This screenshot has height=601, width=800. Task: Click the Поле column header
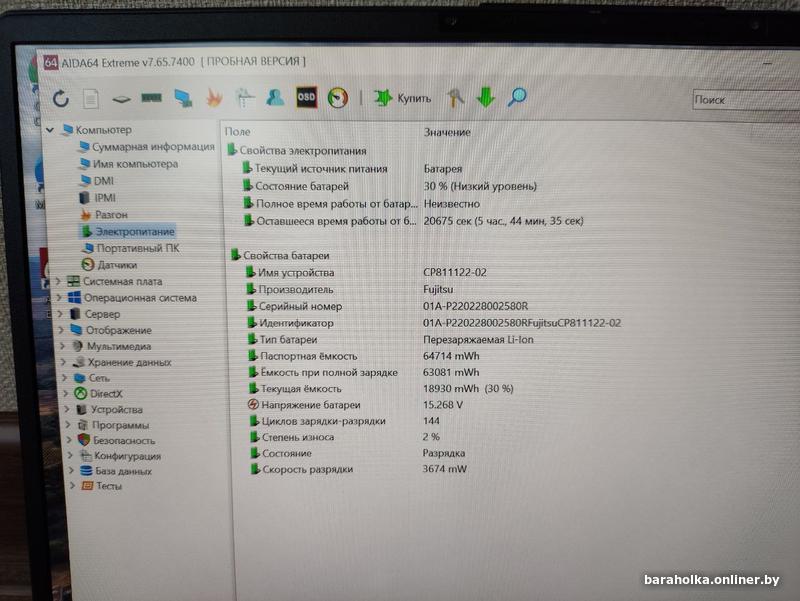click(238, 132)
